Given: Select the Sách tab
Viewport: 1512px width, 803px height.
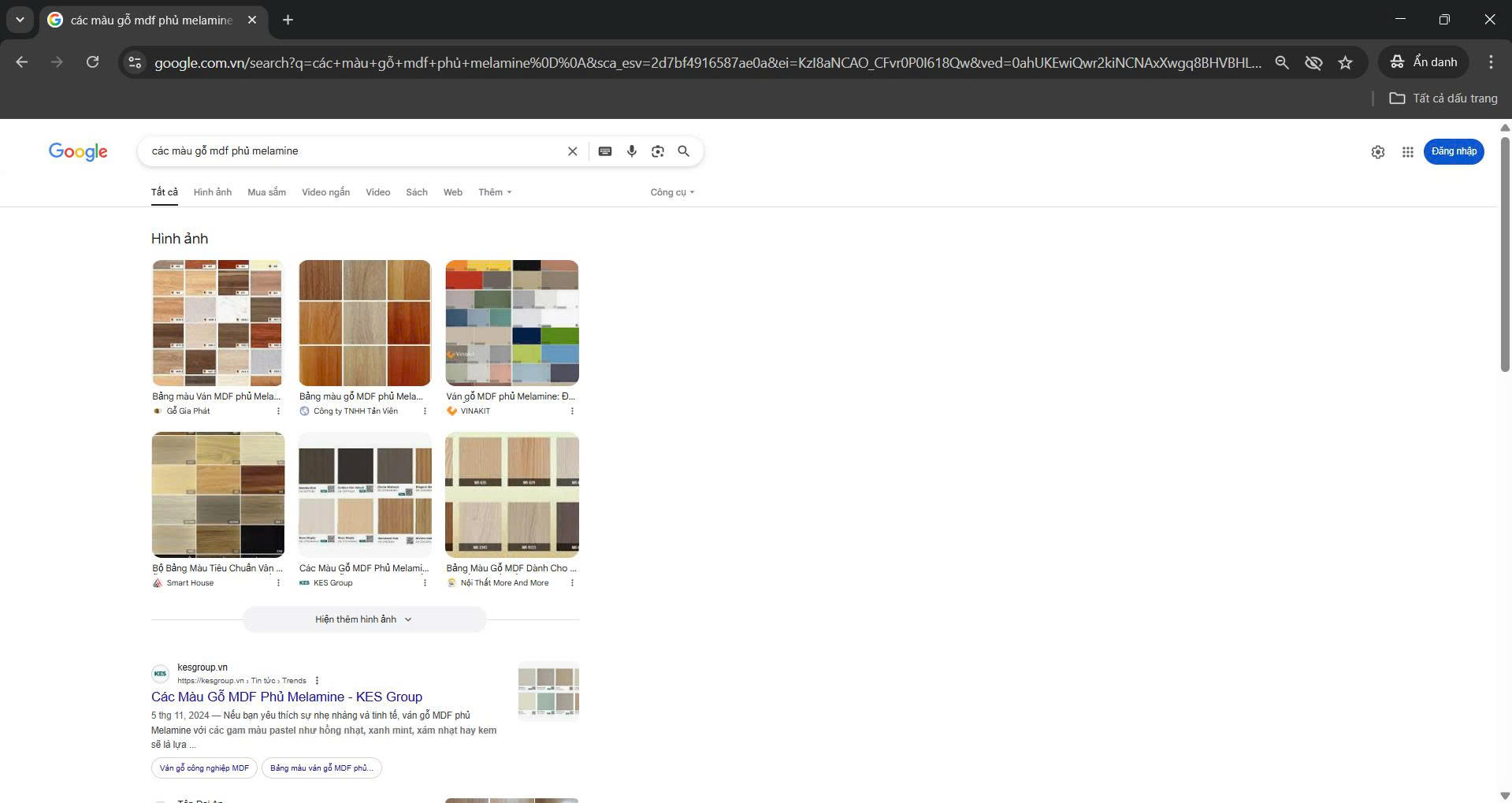Looking at the screenshot, I should (x=417, y=192).
